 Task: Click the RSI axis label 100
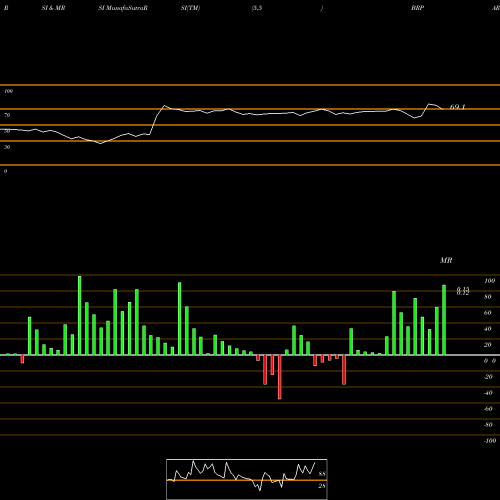click(8, 91)
